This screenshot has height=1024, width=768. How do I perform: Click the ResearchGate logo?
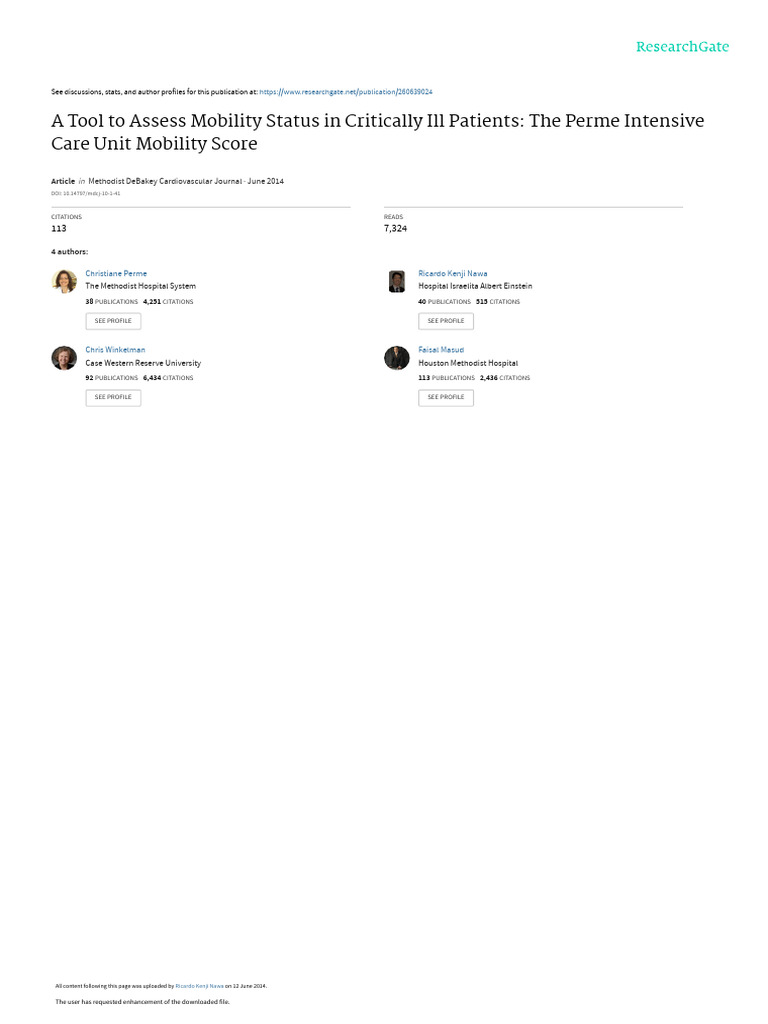(x=682, y=46)
